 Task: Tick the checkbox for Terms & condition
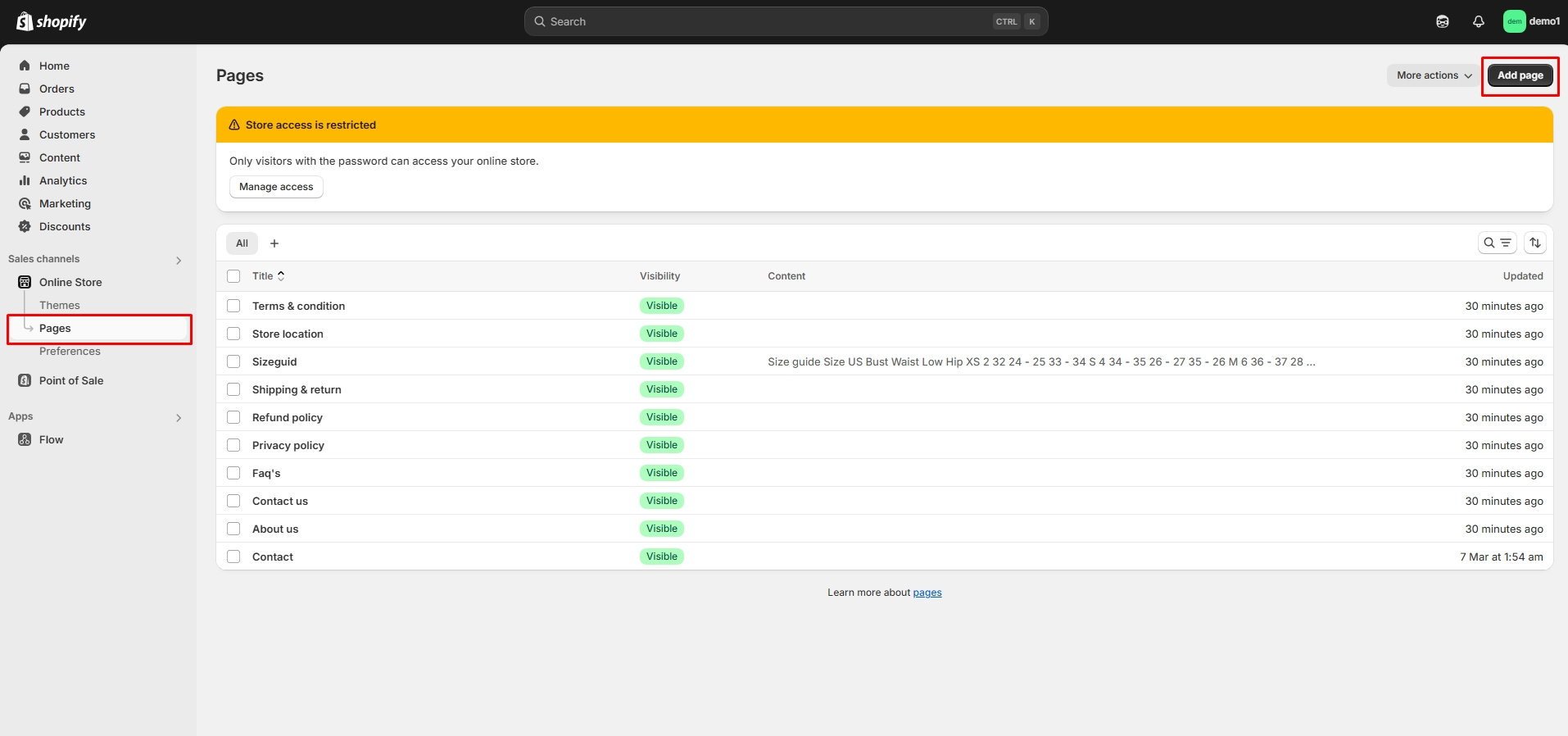pos(233,306)
